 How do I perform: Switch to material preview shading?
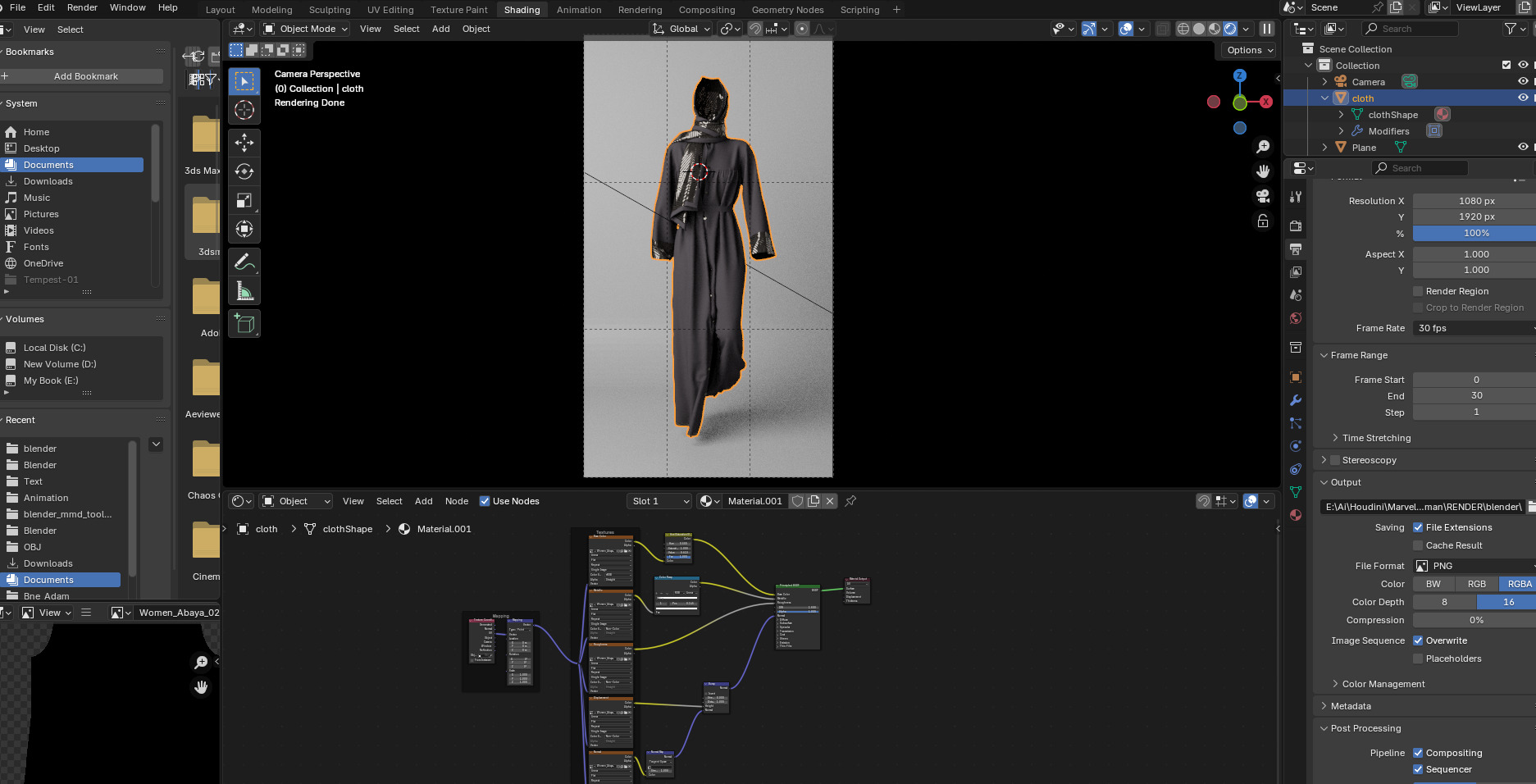pyautogui.click(x=1215, y=29)
